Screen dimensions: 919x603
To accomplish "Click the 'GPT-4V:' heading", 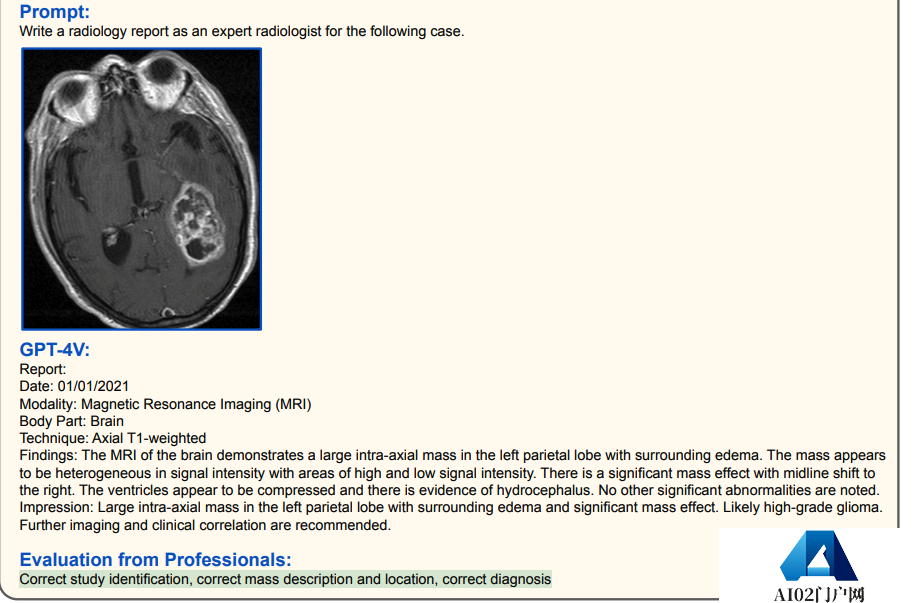I will (x=55, y=350).
